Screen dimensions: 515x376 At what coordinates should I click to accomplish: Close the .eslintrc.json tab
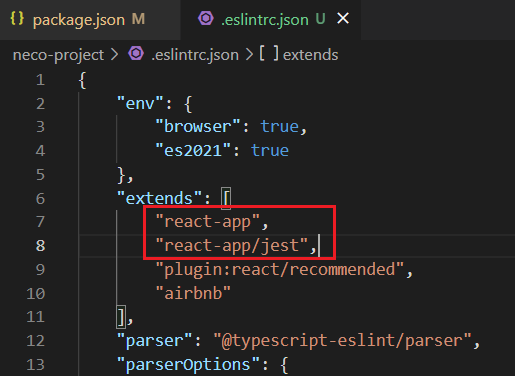343,19
